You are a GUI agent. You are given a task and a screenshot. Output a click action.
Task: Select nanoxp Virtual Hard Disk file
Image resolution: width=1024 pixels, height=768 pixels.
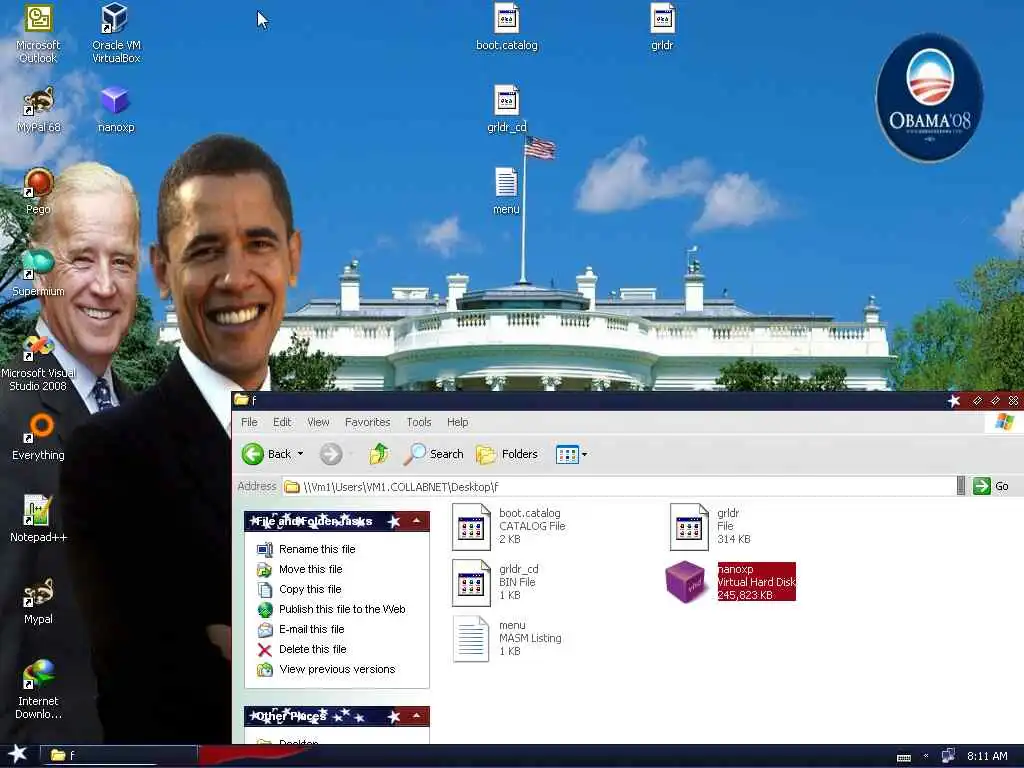[730, 582]
